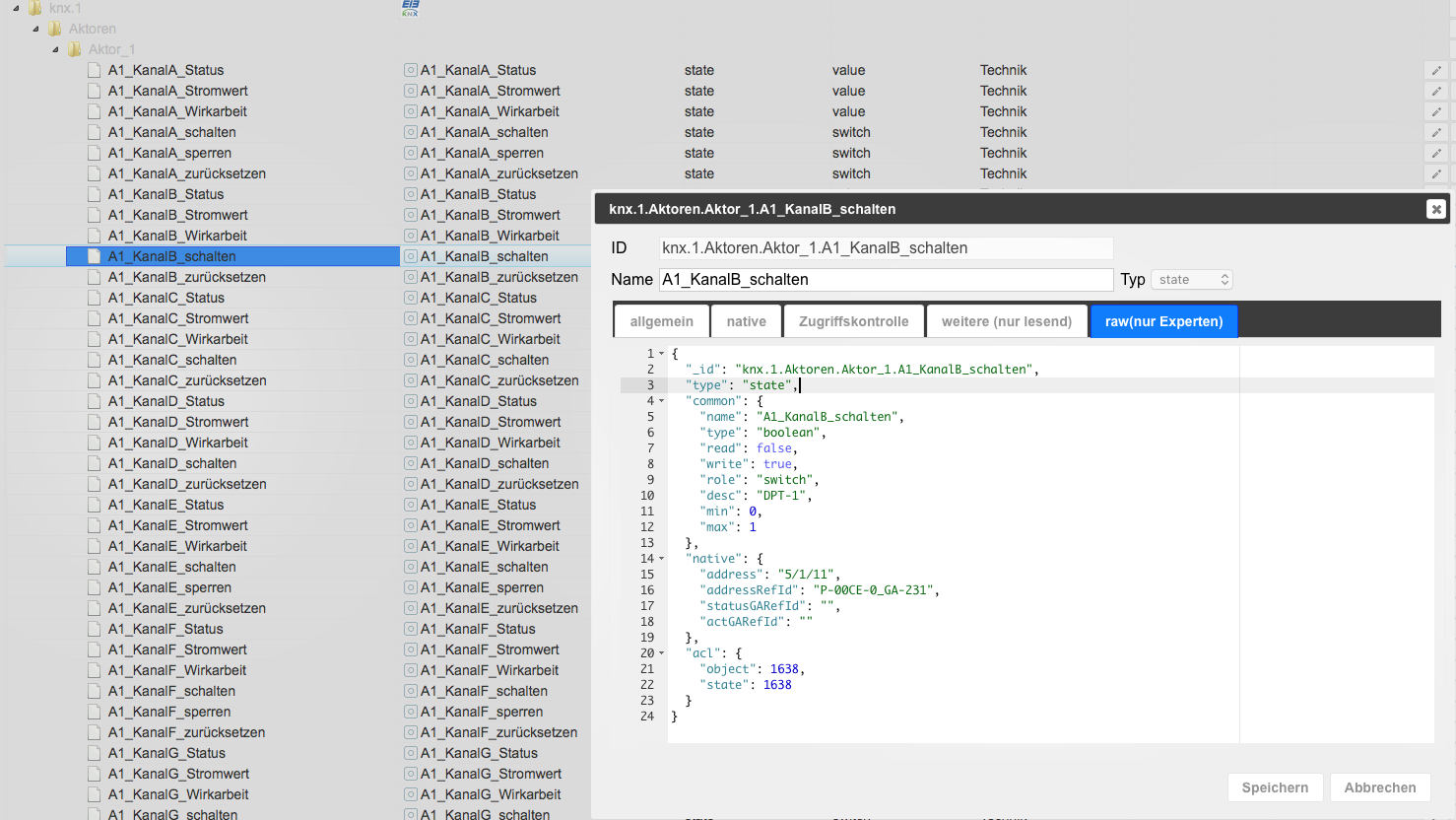Click the edit pencil for A1_KanalA_Stromwert row
This screenshot has width=1456, height=820.
[1436, 91]
